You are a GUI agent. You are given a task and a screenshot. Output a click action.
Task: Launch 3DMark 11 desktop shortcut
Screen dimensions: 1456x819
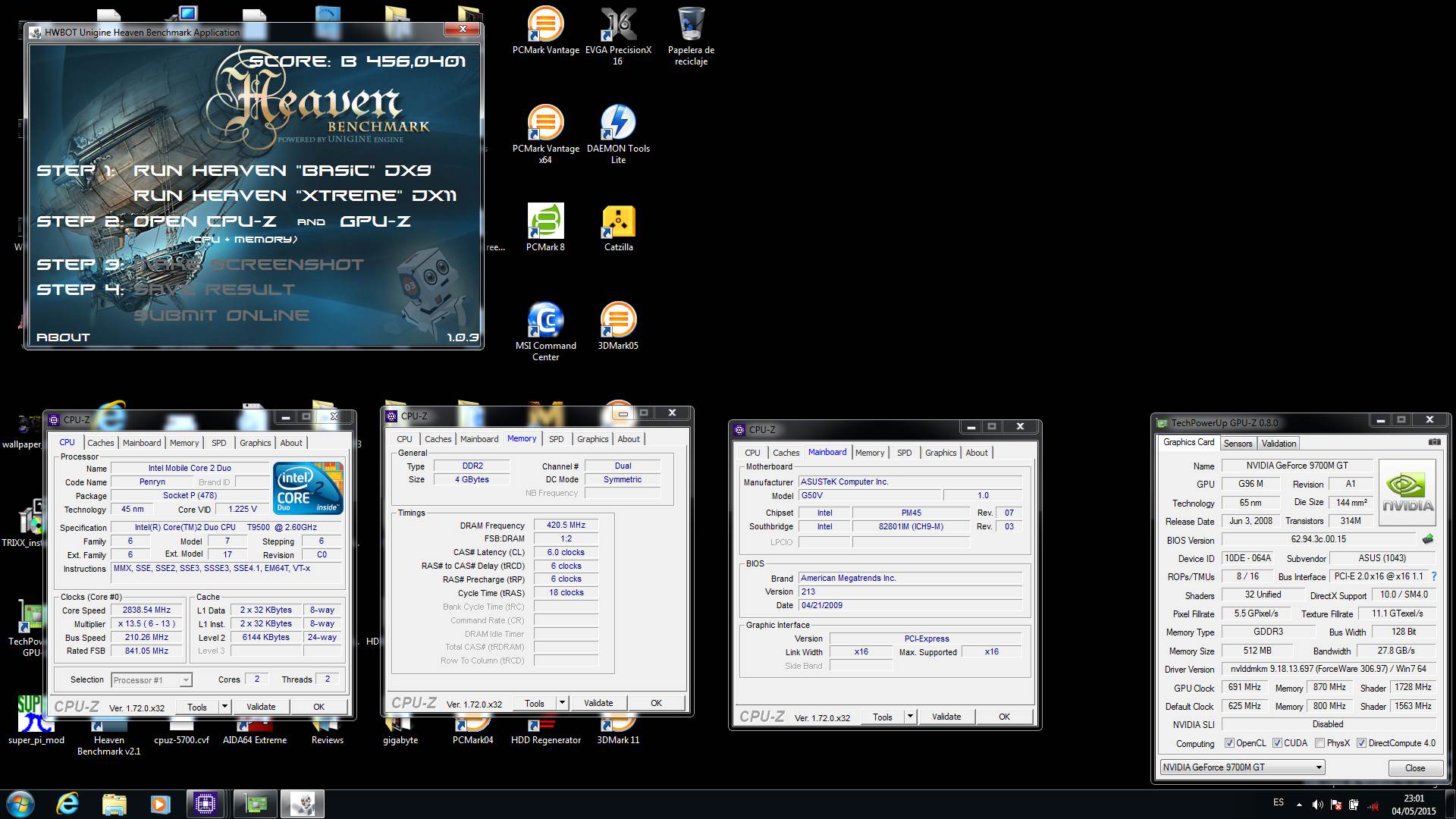point(618,732)
